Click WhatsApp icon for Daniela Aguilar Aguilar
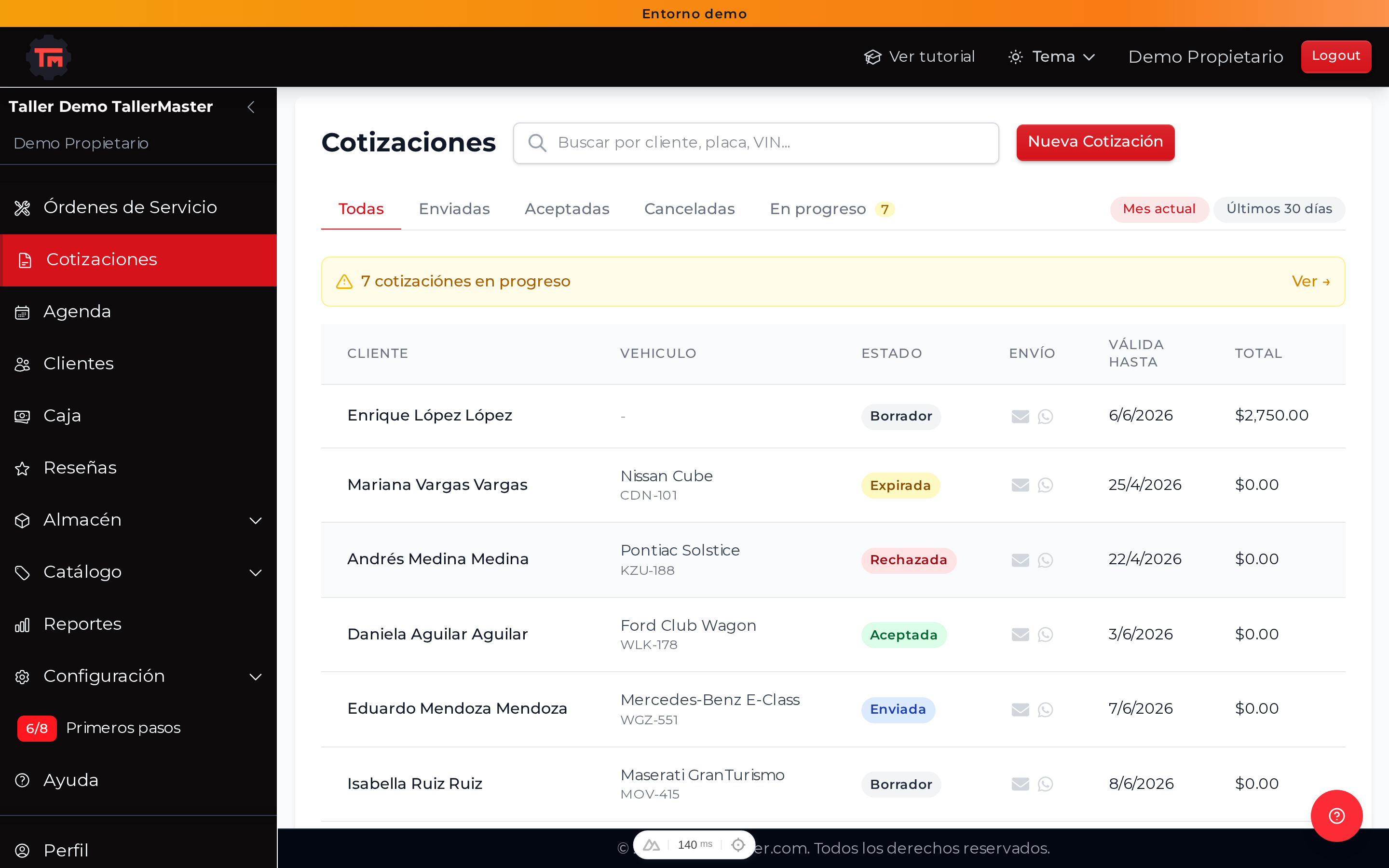Image resolution: width=1389 pixels, height=868 pixels. coord(1045,634)
